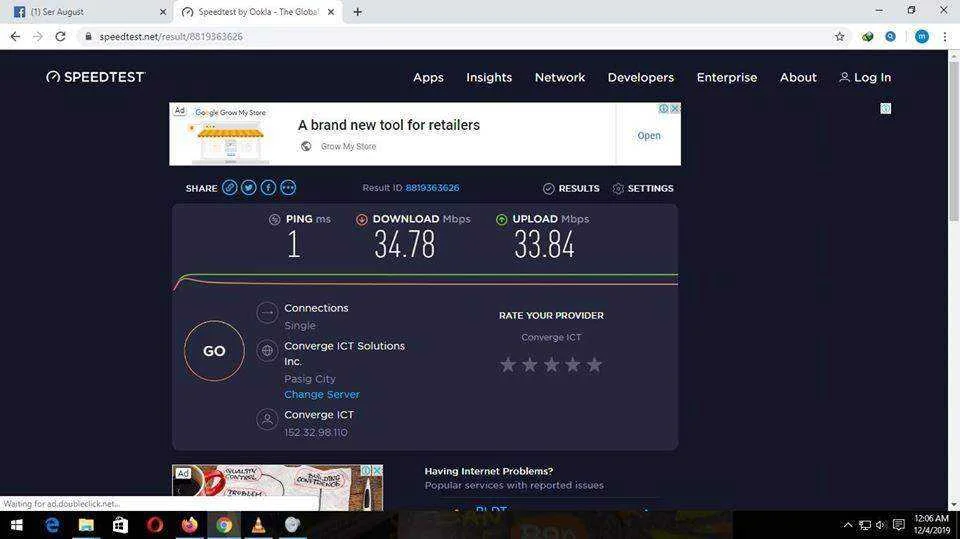Image resolution: width=960 pixels, height=539 pixels.
Task: Go back to previous page
Action: tap(15, 37)
